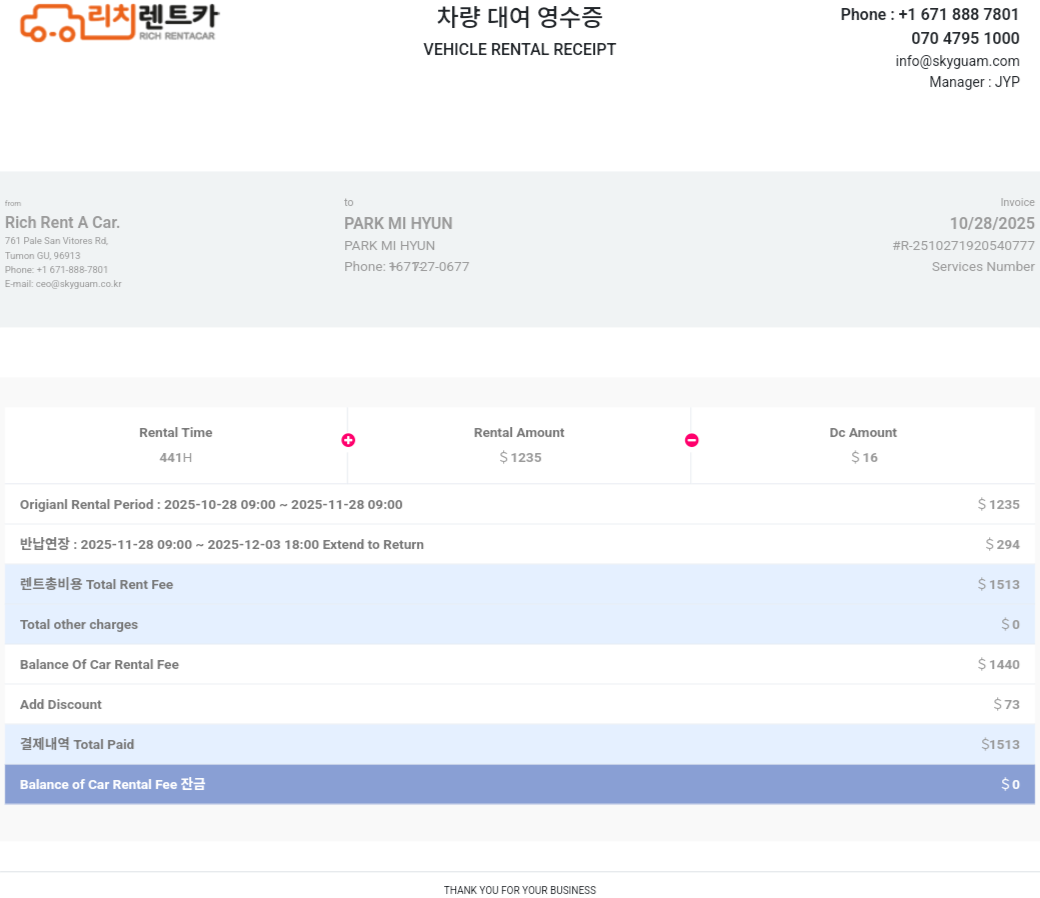Click the invoice number #R-2510271920540777
Viewport: 1040px width, 898px height.
point(963,245)
